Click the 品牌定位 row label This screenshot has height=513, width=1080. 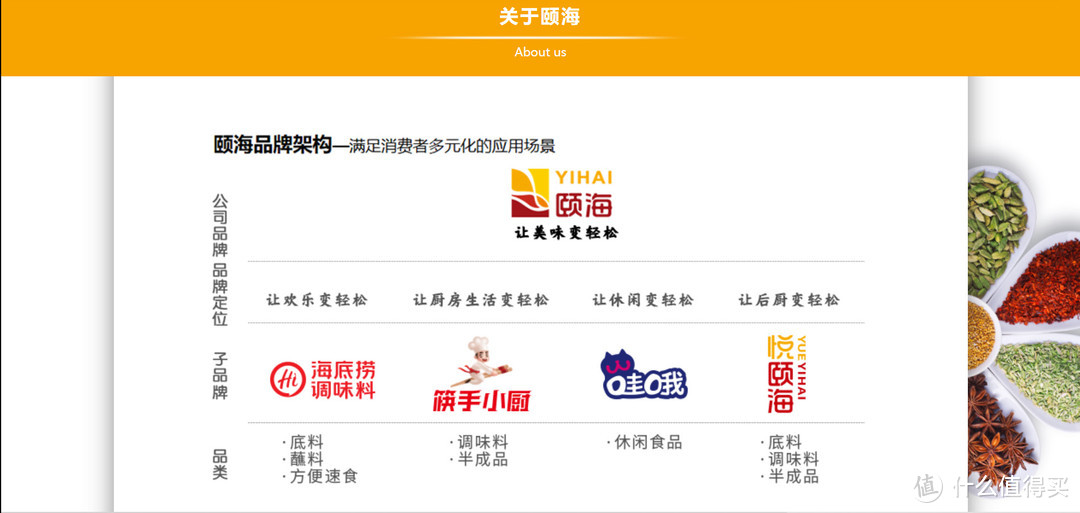pyautogui.click(x=220, y=295)
